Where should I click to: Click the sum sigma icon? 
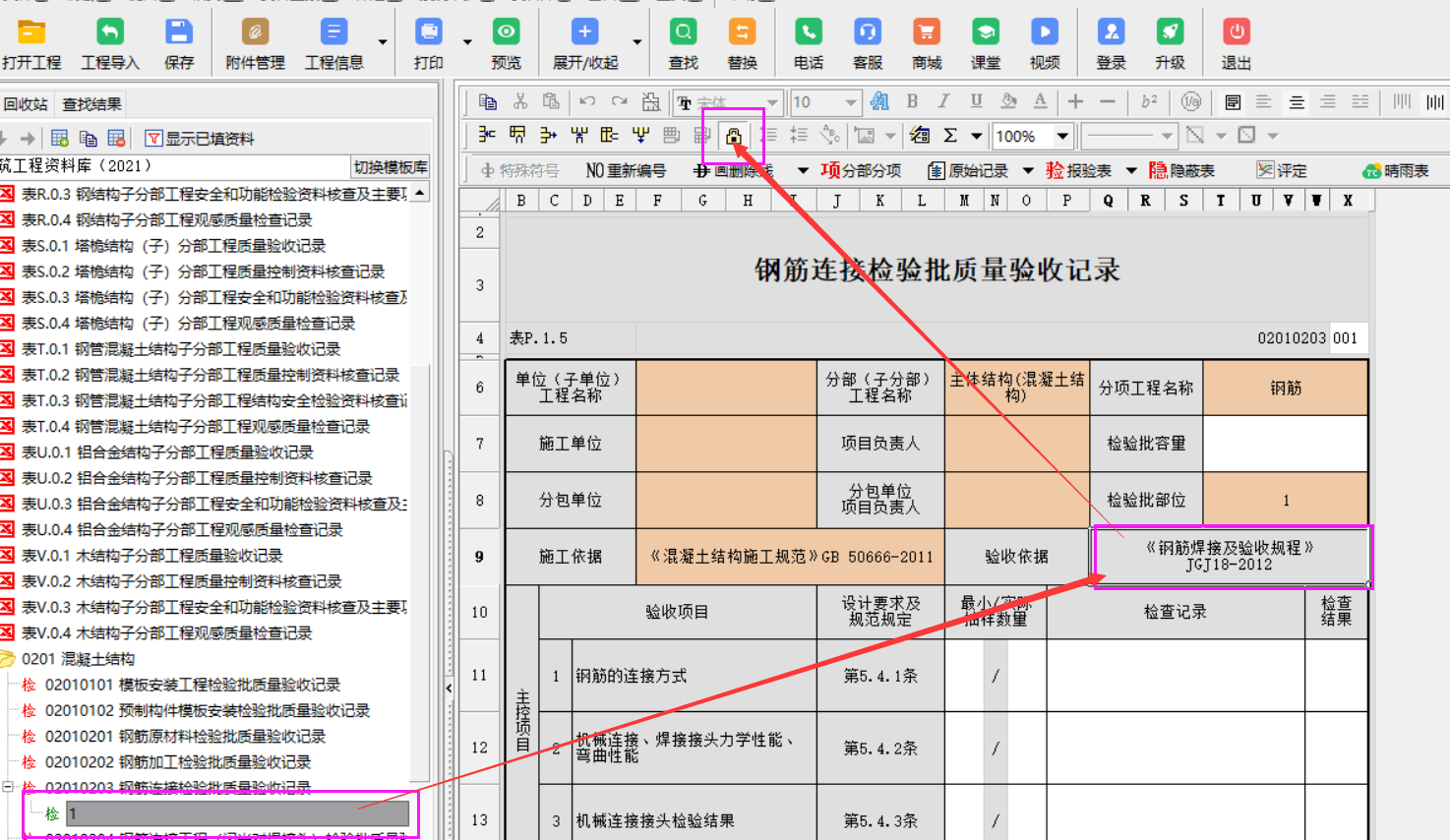coord(950,136)
